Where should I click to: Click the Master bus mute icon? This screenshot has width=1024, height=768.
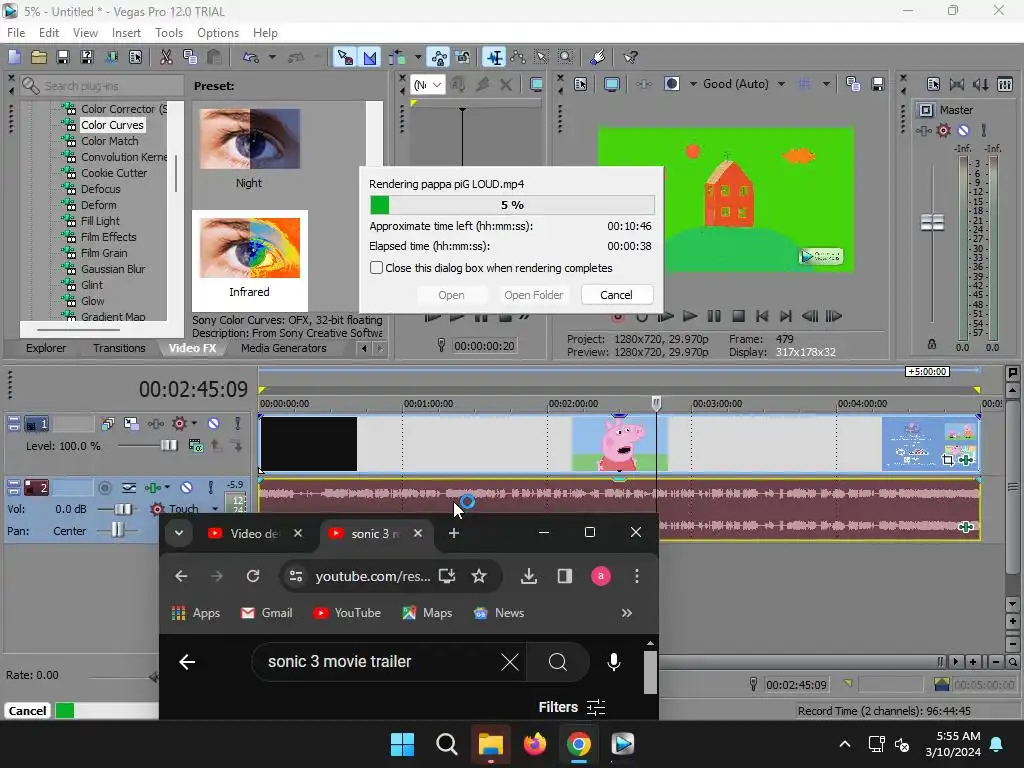[x=963, y=130]
